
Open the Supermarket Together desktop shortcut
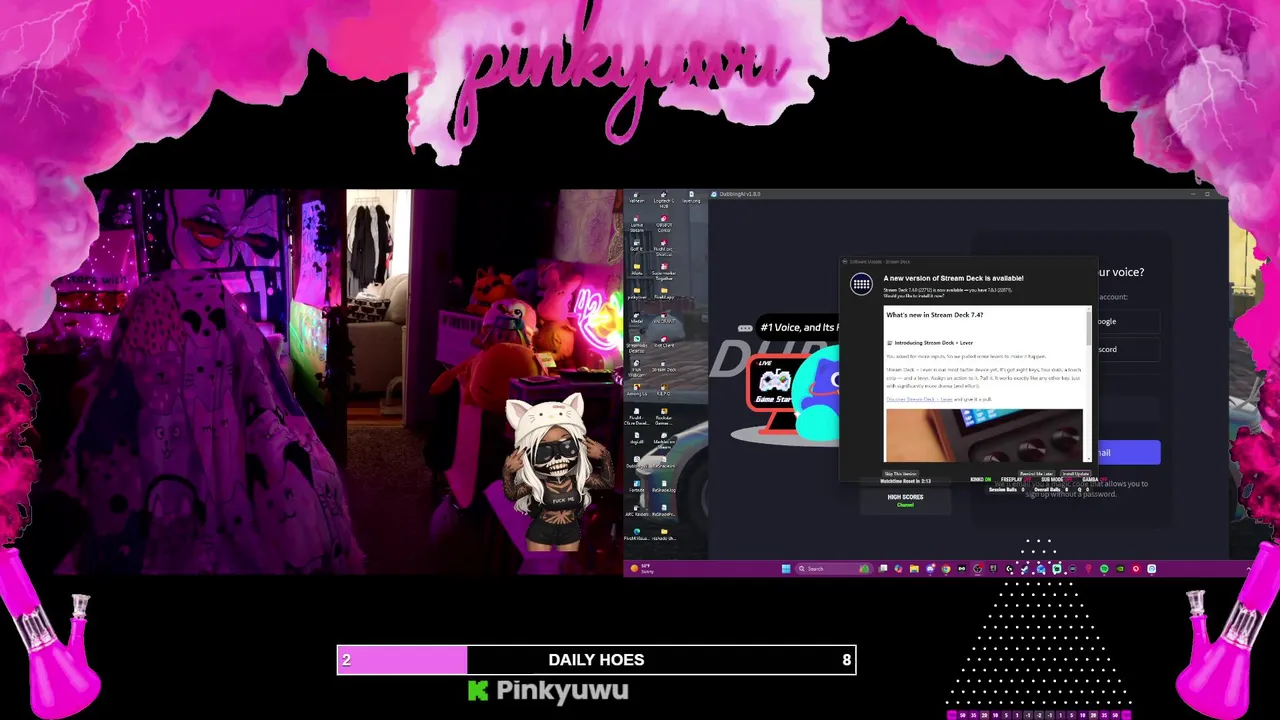pos(664,270)
